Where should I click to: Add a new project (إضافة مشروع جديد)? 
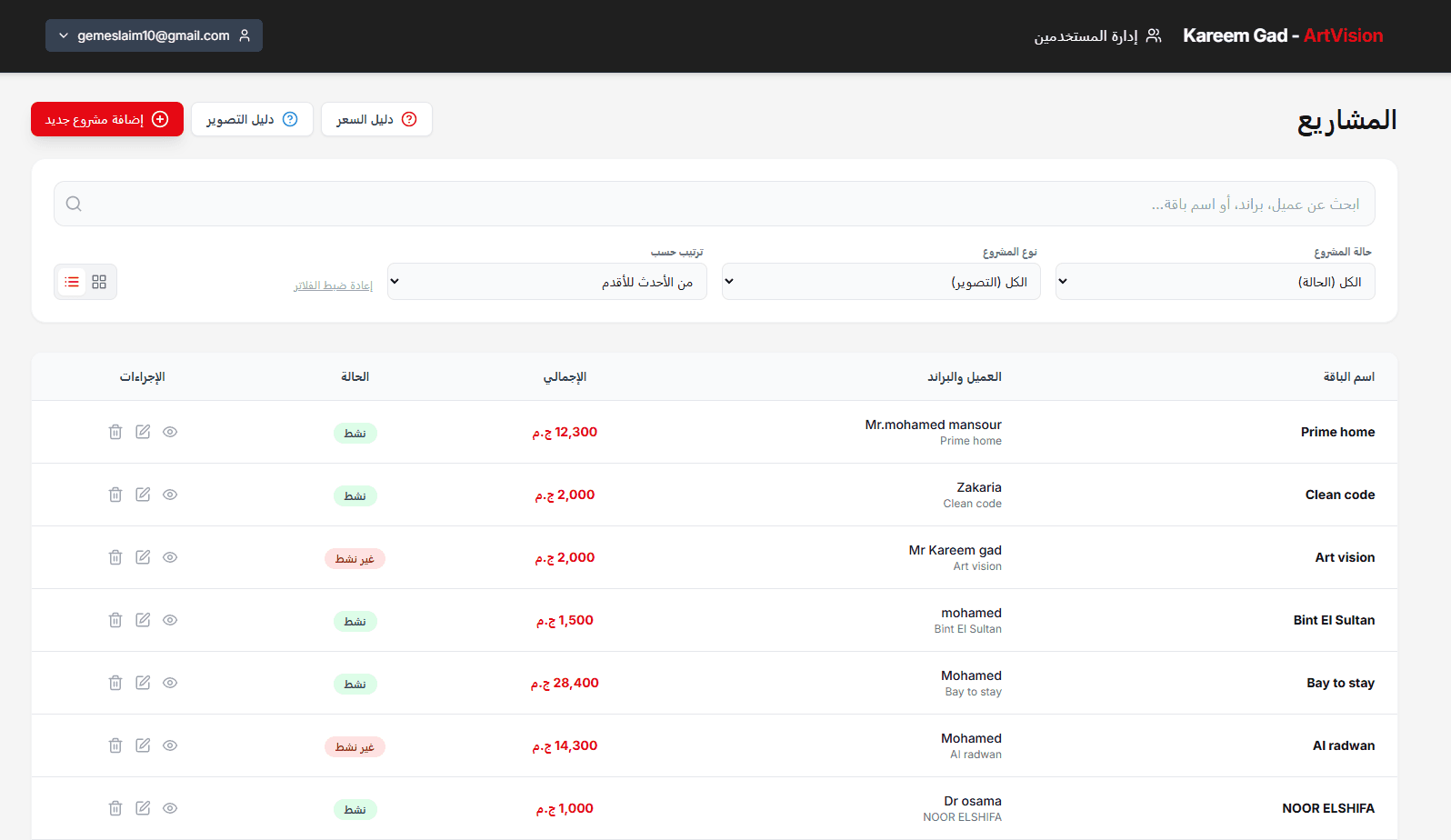107,119
